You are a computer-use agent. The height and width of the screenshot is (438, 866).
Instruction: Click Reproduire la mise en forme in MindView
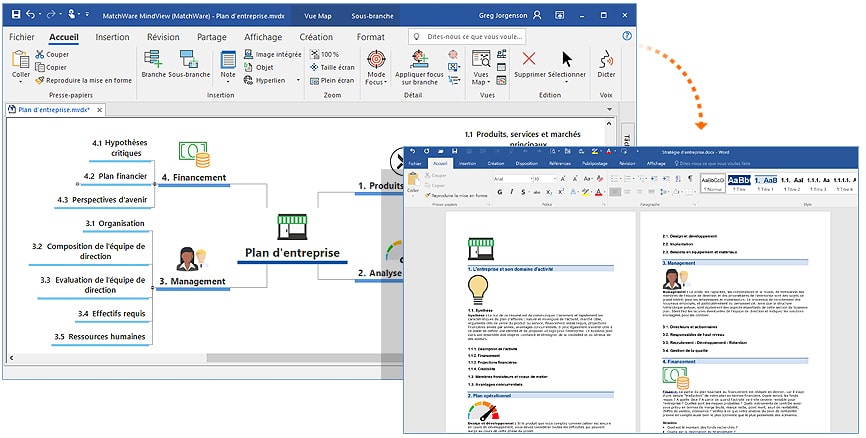tap(83, 80)
